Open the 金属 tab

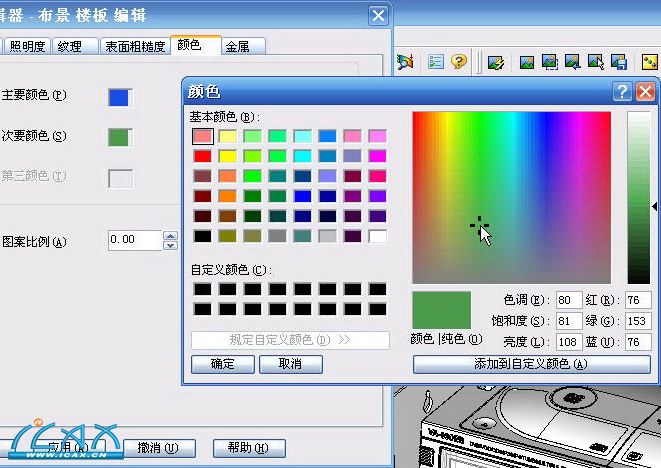tap(244, 46)
